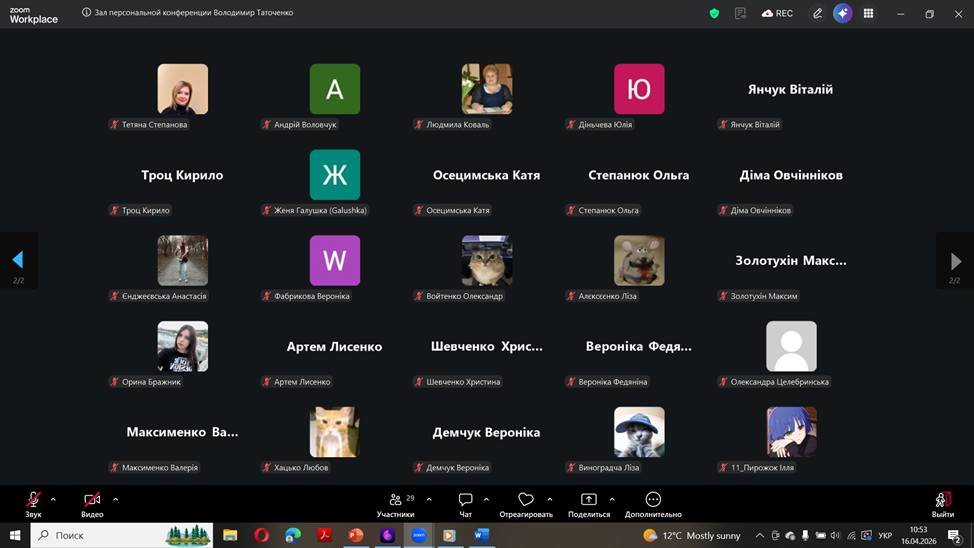Expand the arrow next to Поделиться

tap(612, 499)
